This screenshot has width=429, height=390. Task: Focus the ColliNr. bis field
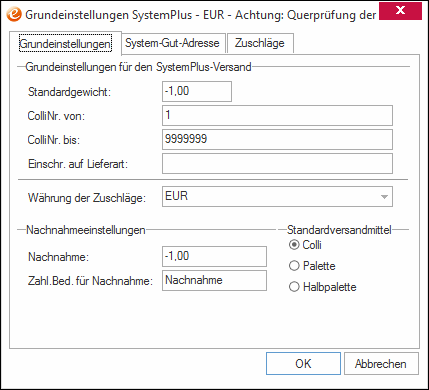point(277,139)
